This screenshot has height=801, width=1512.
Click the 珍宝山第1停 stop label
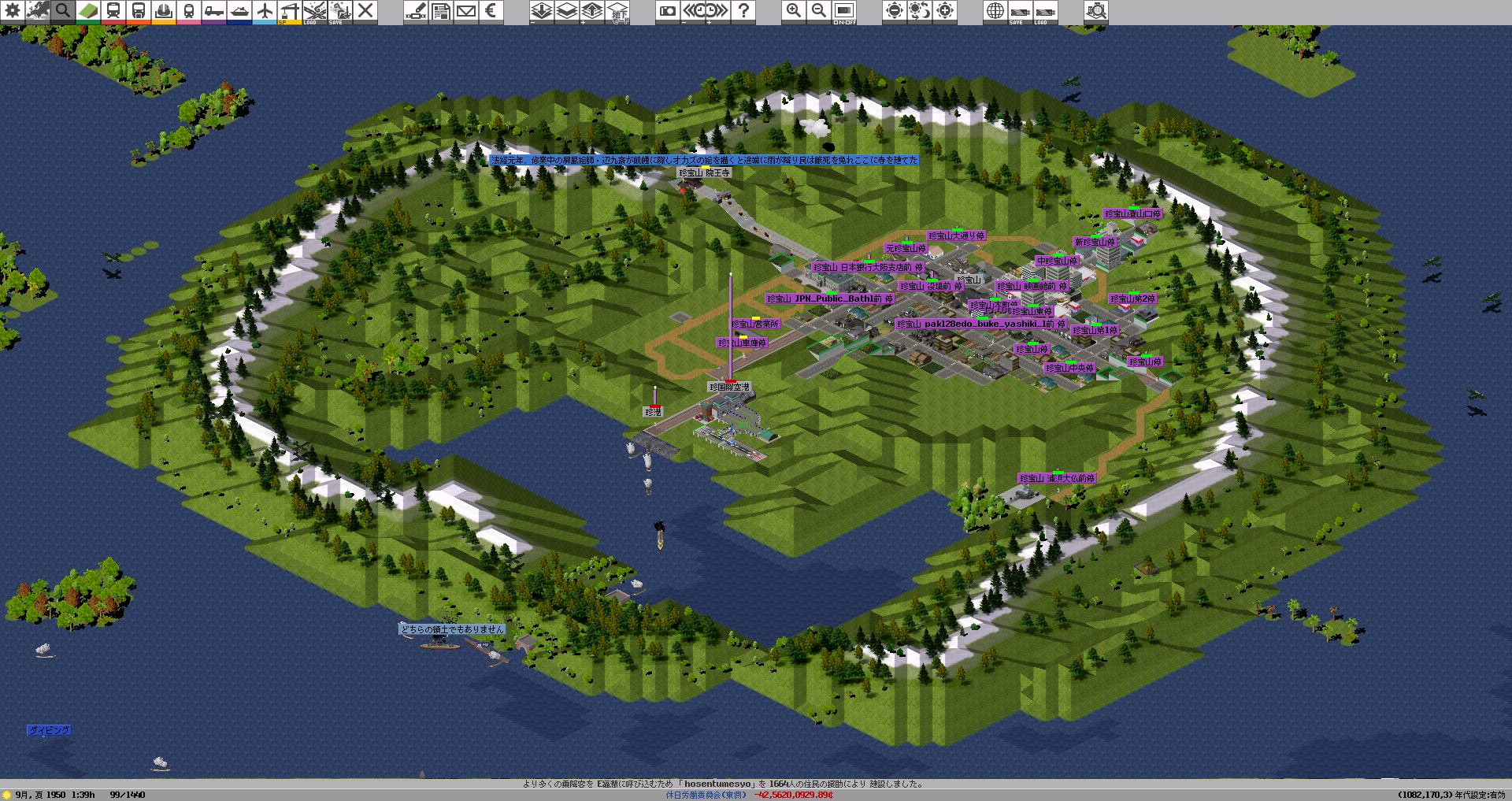pyautogui.click(x=1095, y=330)
